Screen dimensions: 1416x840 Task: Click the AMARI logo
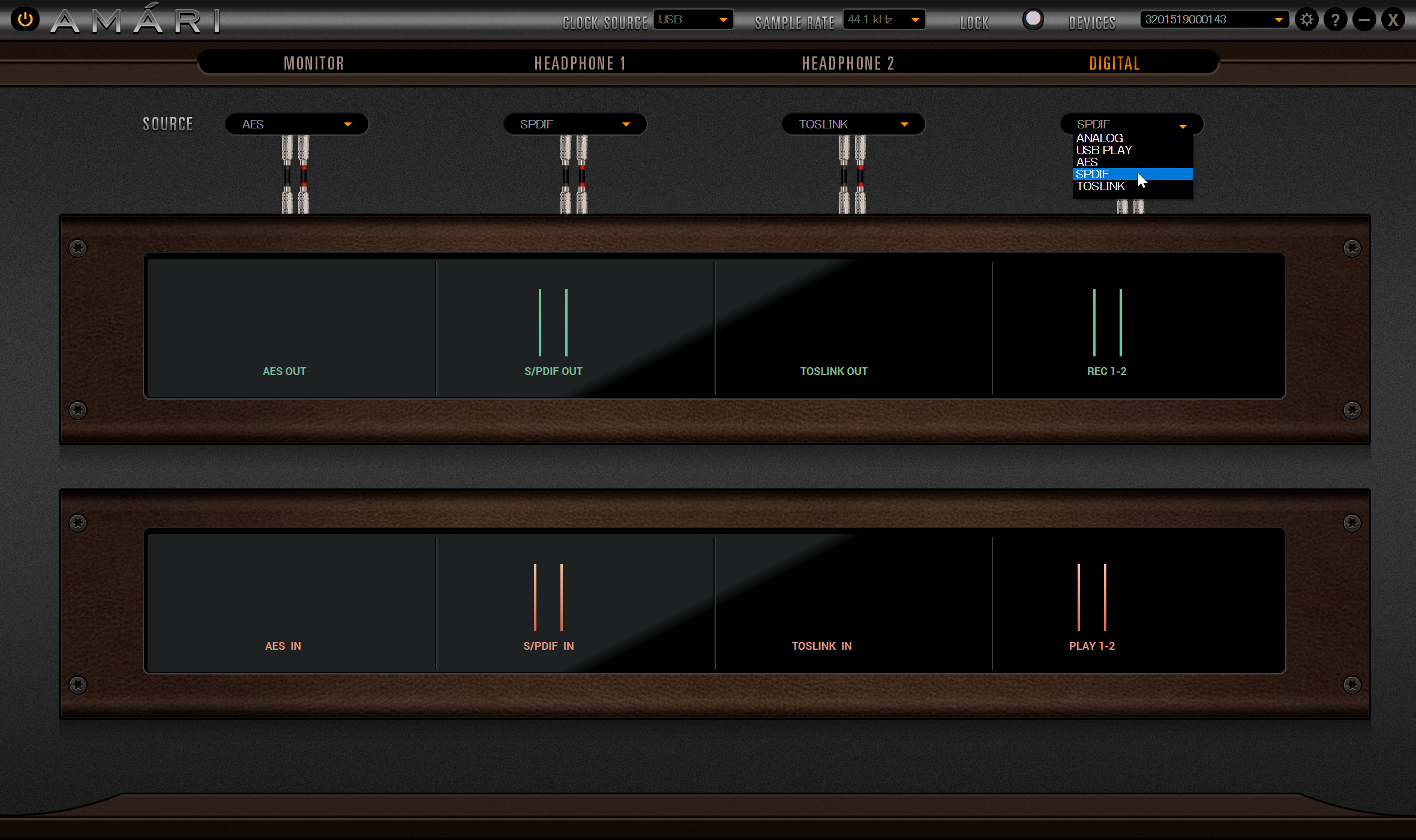pos(136,20)
